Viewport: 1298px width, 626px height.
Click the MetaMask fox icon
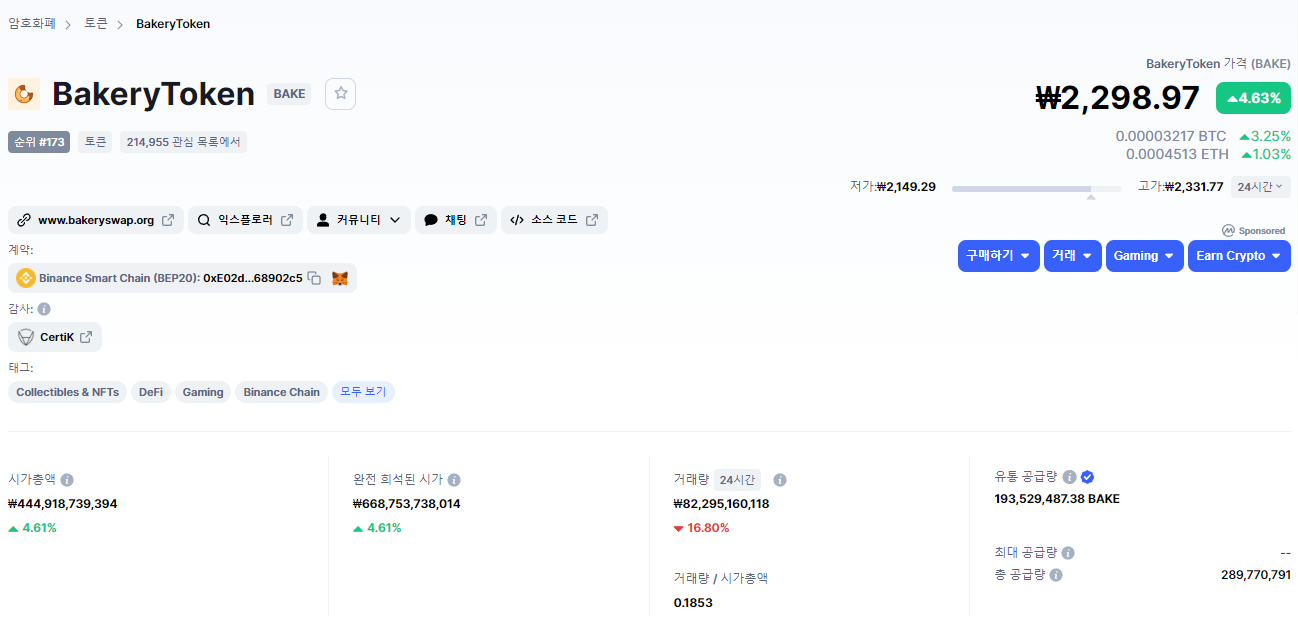coord(340,278)
